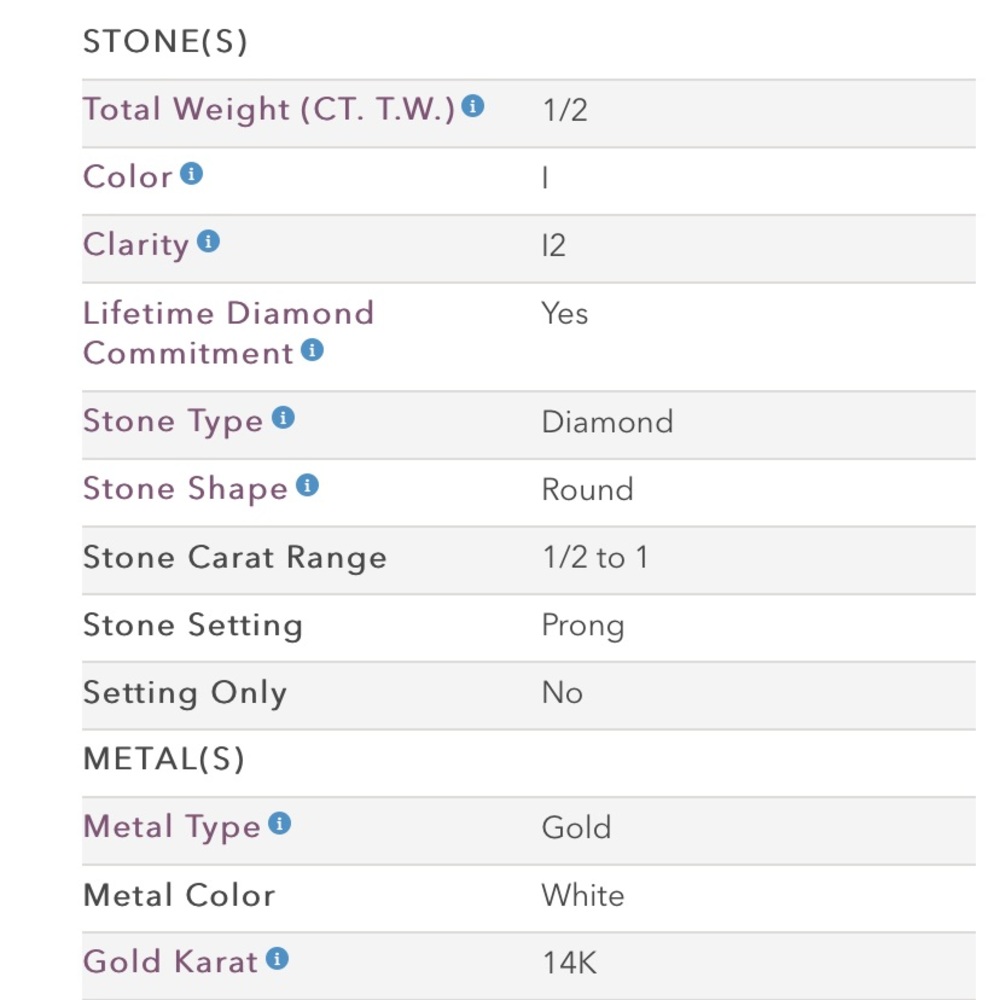Viewport: 1000px width, 1000px height.
Task: Click the Metal Type info icon
Action: (280, 824)
